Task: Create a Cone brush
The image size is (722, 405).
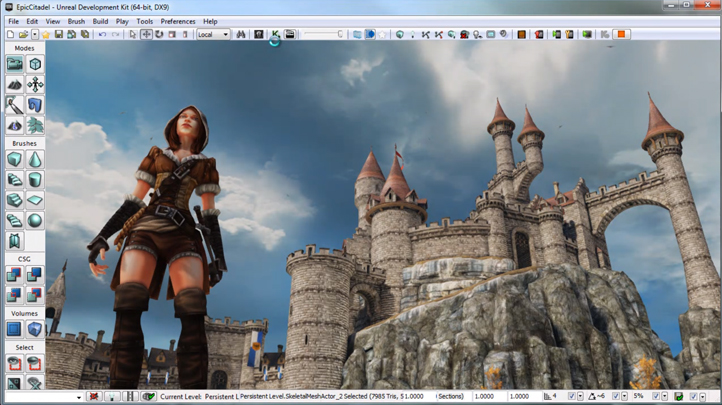Action: [35, 160]
